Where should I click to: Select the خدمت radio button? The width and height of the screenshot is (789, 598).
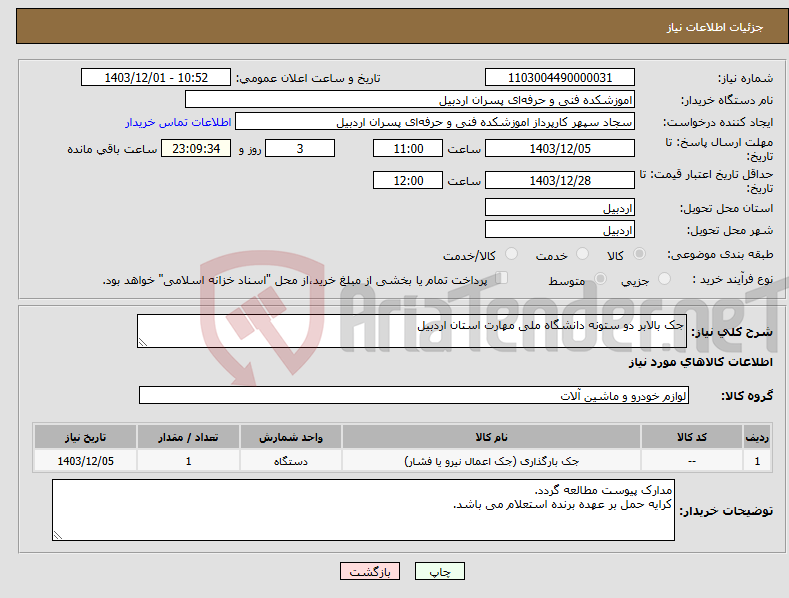(x=582, y=254)
